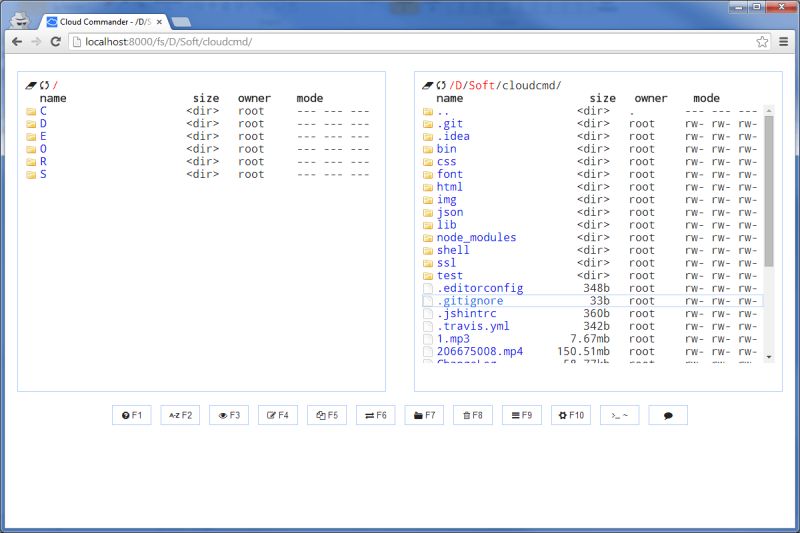Click the F5 copy button

[327, 415]
